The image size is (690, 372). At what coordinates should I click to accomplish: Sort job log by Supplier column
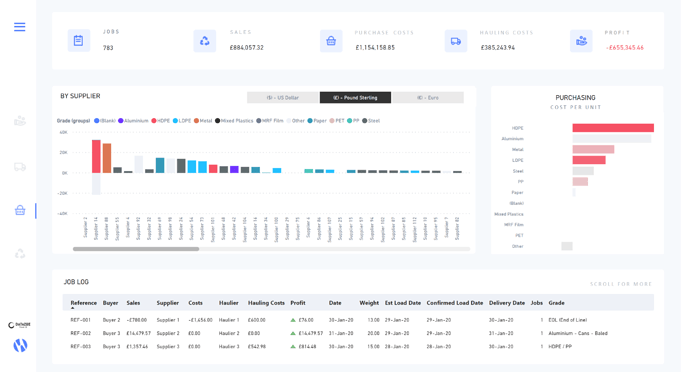pyautogui.click(x=168, y=303)
